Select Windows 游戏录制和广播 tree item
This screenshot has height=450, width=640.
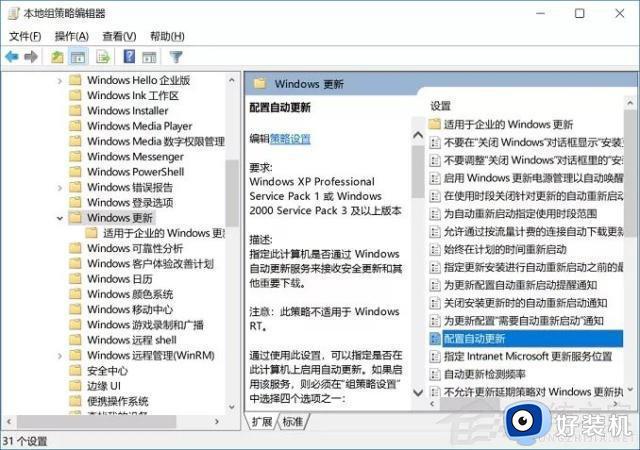145,325
